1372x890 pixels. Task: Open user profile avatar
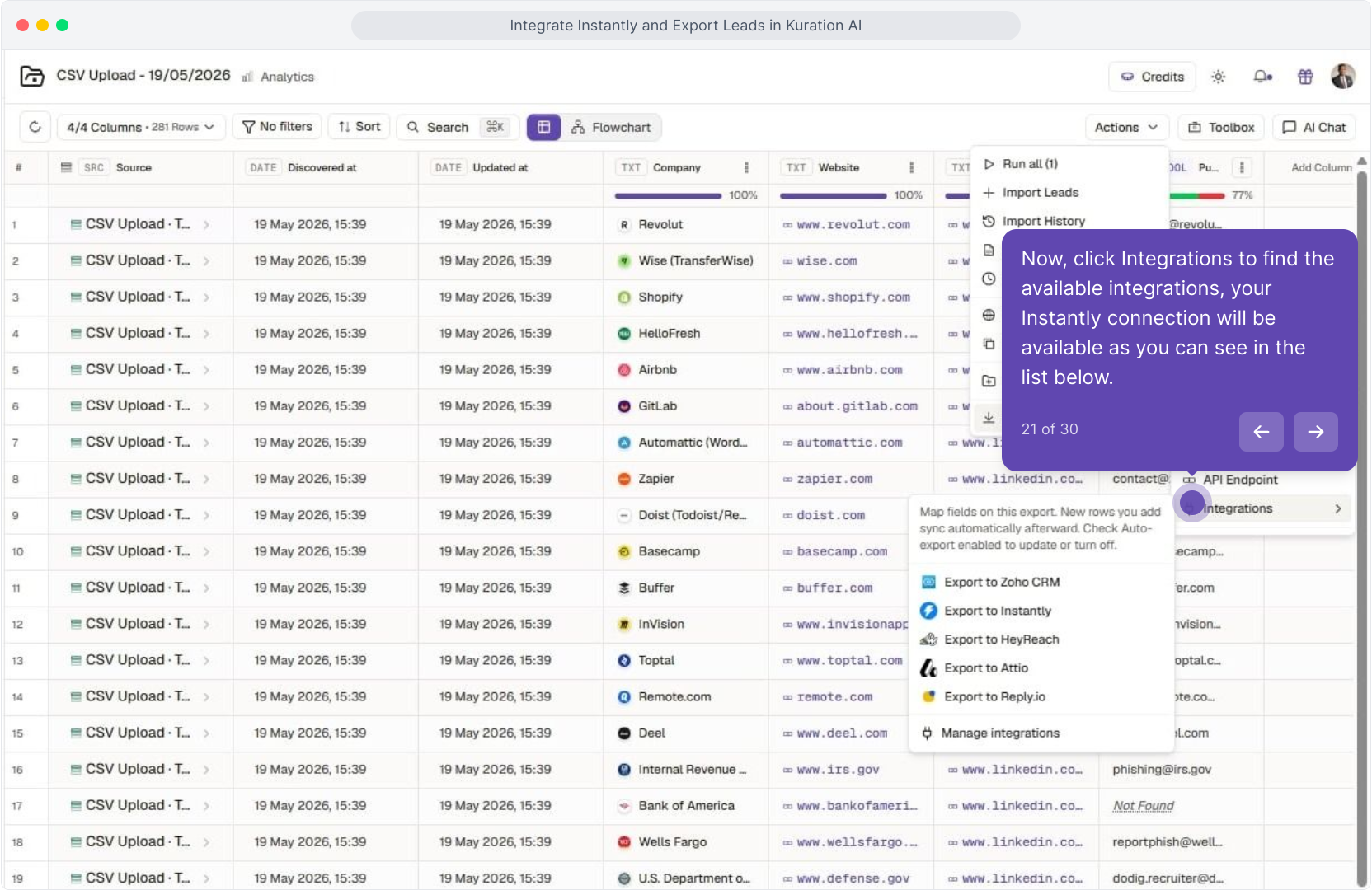pos(1343,77)
